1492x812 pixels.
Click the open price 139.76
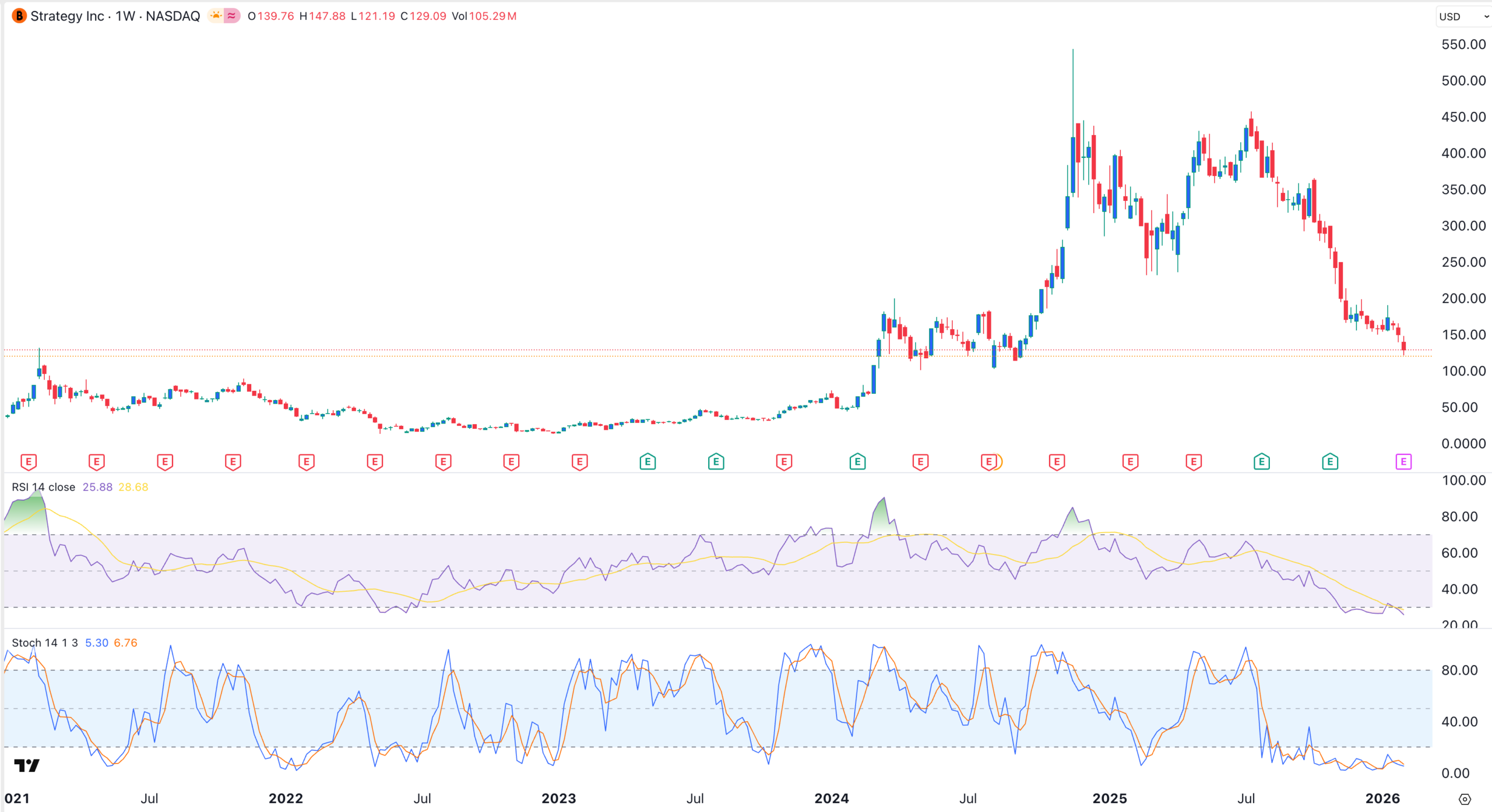pos(276,16)
